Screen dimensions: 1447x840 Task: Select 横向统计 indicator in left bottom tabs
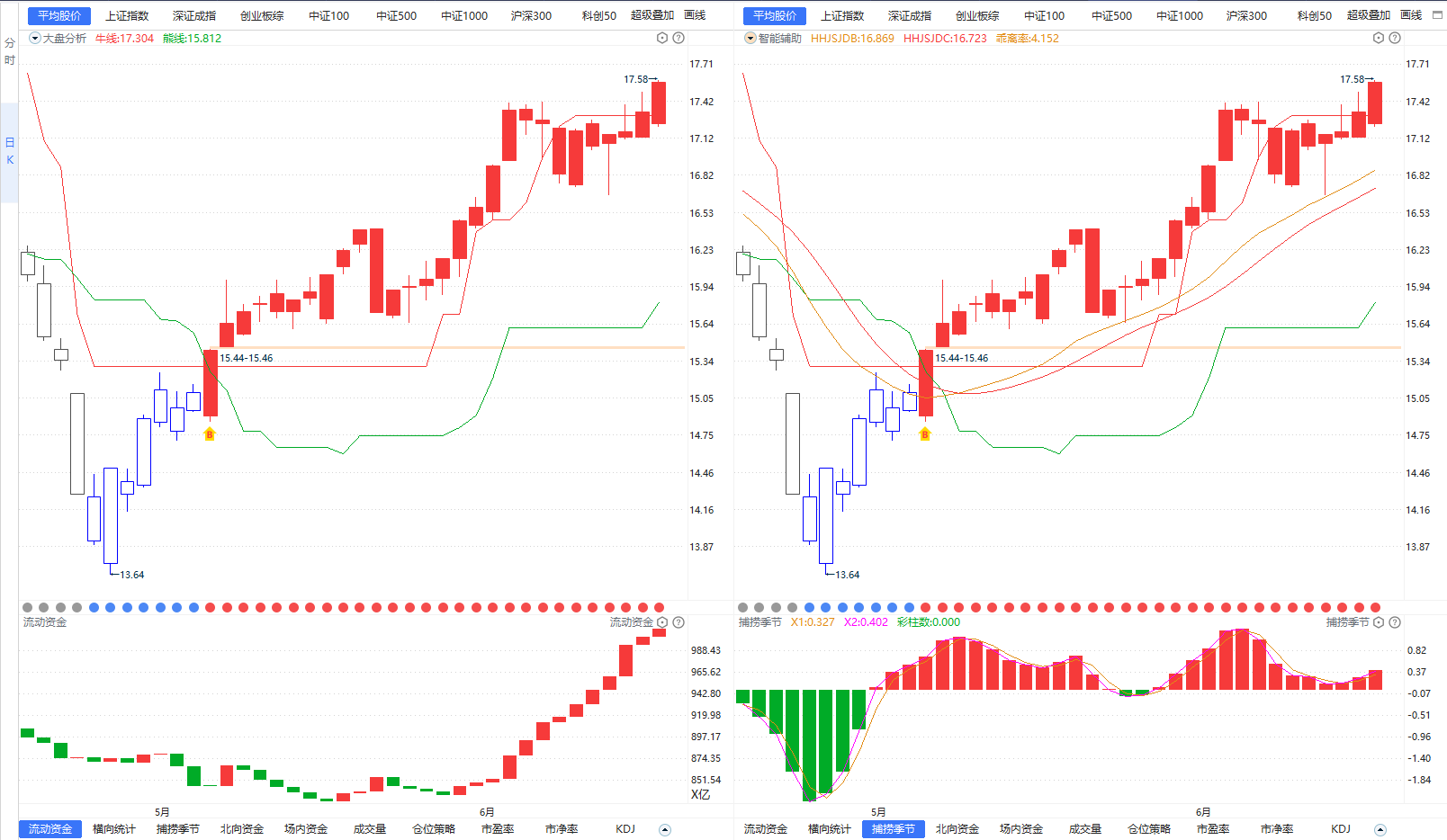(114, 829)
